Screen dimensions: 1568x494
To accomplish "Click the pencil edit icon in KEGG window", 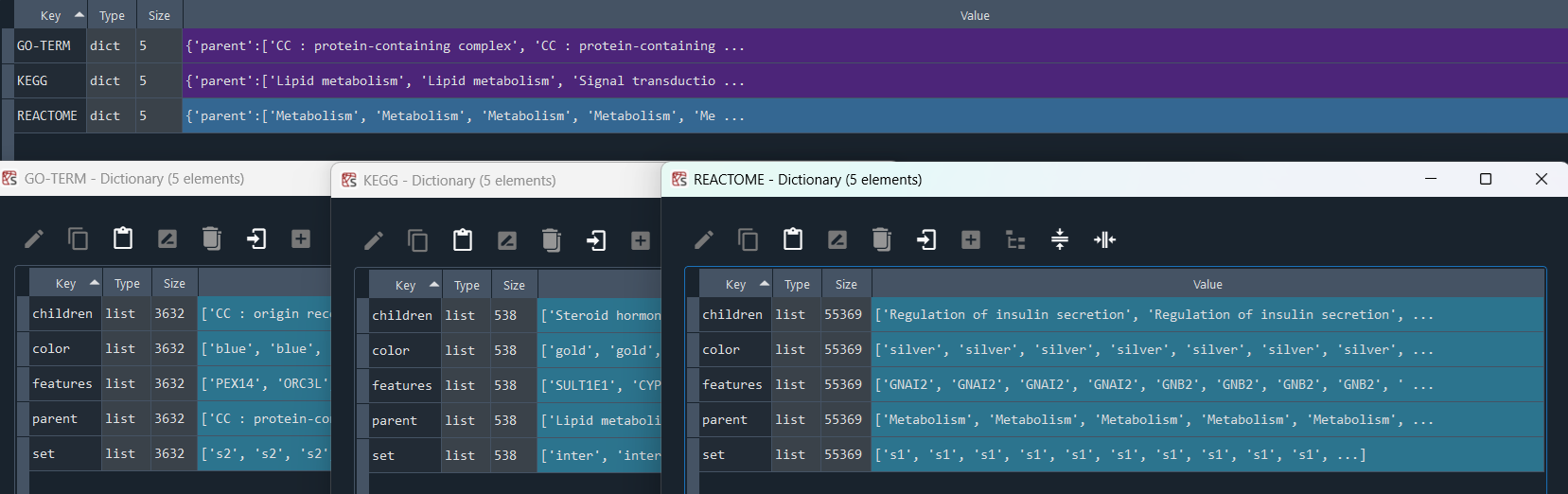I will tap(374, 240).
